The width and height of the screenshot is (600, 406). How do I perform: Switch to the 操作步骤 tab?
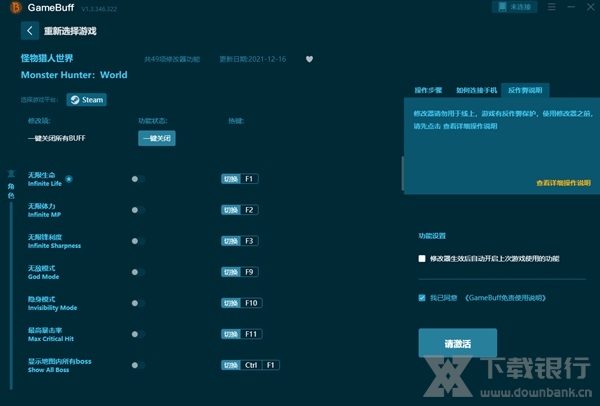(428, 90)
